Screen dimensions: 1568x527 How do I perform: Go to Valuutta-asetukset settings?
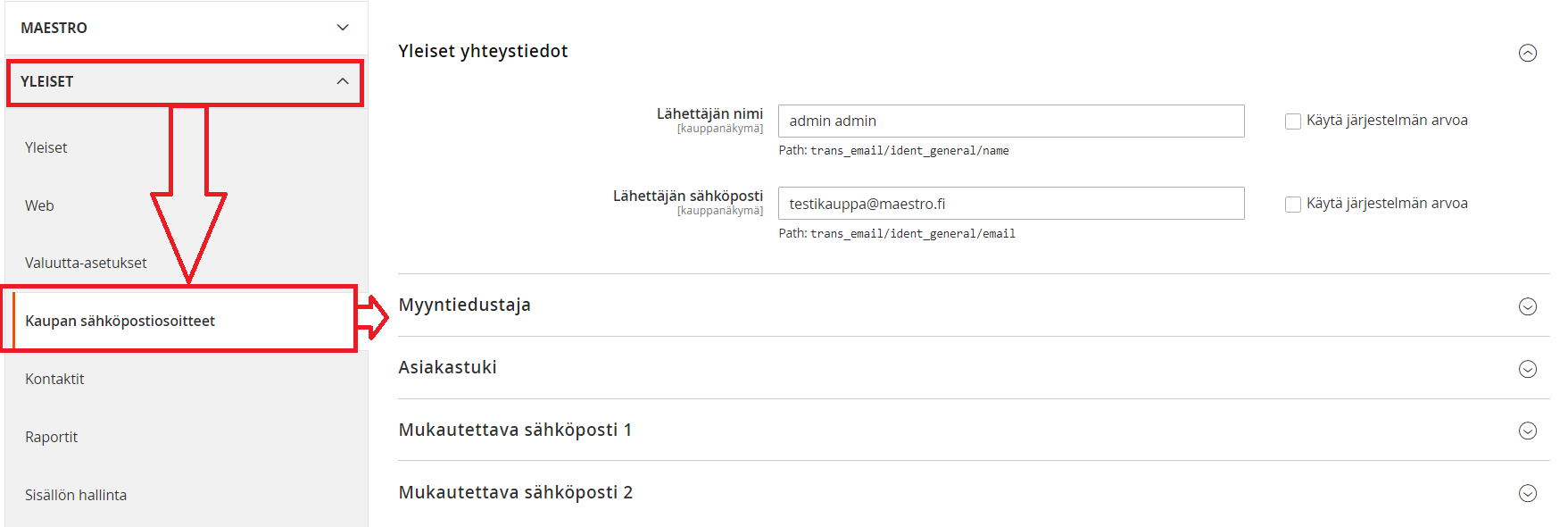86,263
